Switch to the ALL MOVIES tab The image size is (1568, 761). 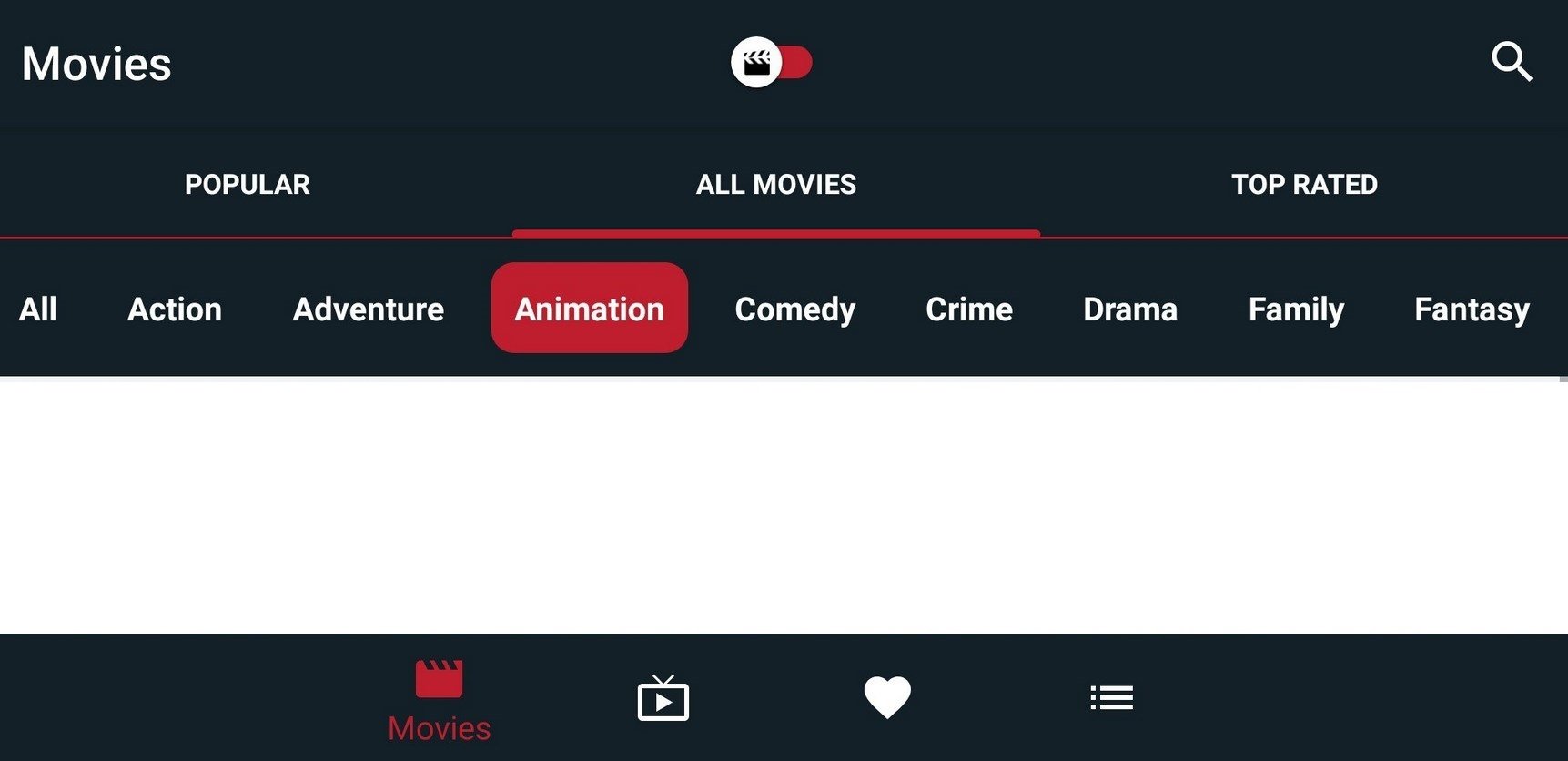(776, 185)
